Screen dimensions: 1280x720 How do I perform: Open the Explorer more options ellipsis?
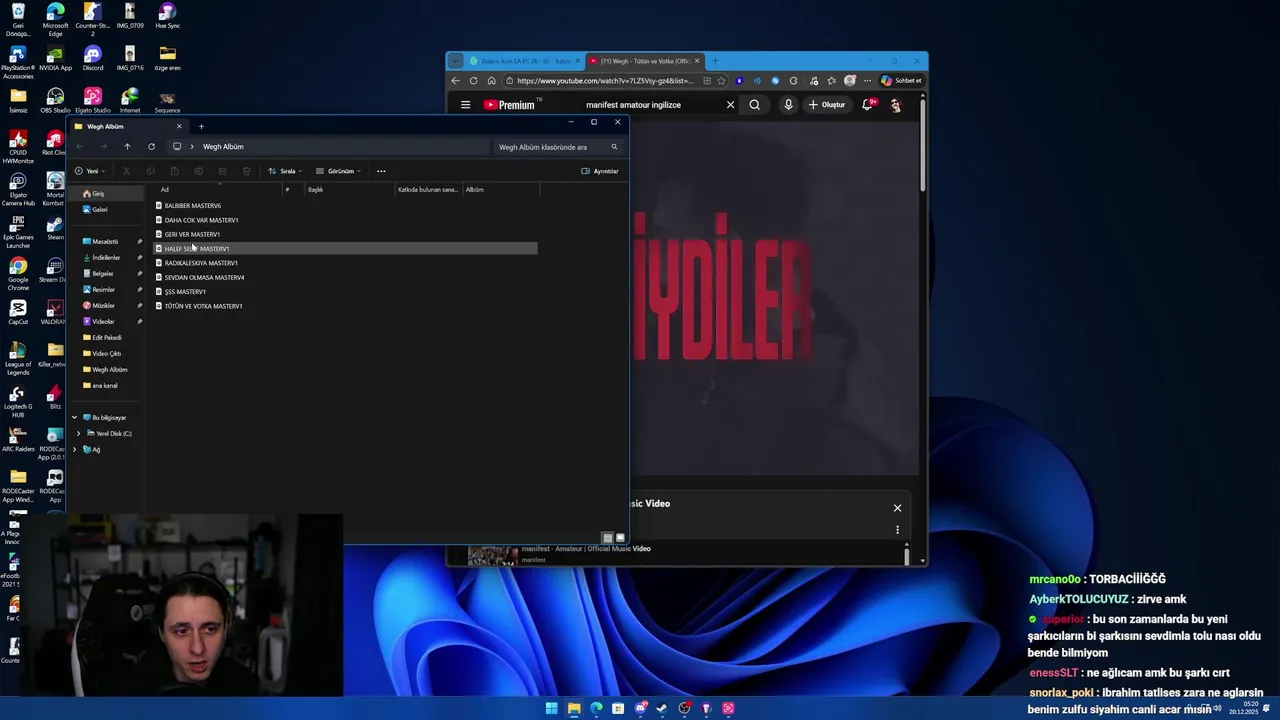click(x=381, y=171)
